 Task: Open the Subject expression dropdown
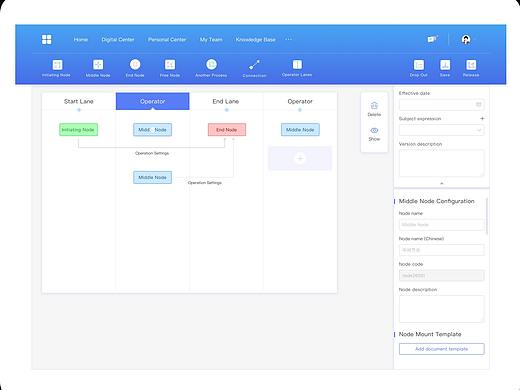tap(441, 130)
